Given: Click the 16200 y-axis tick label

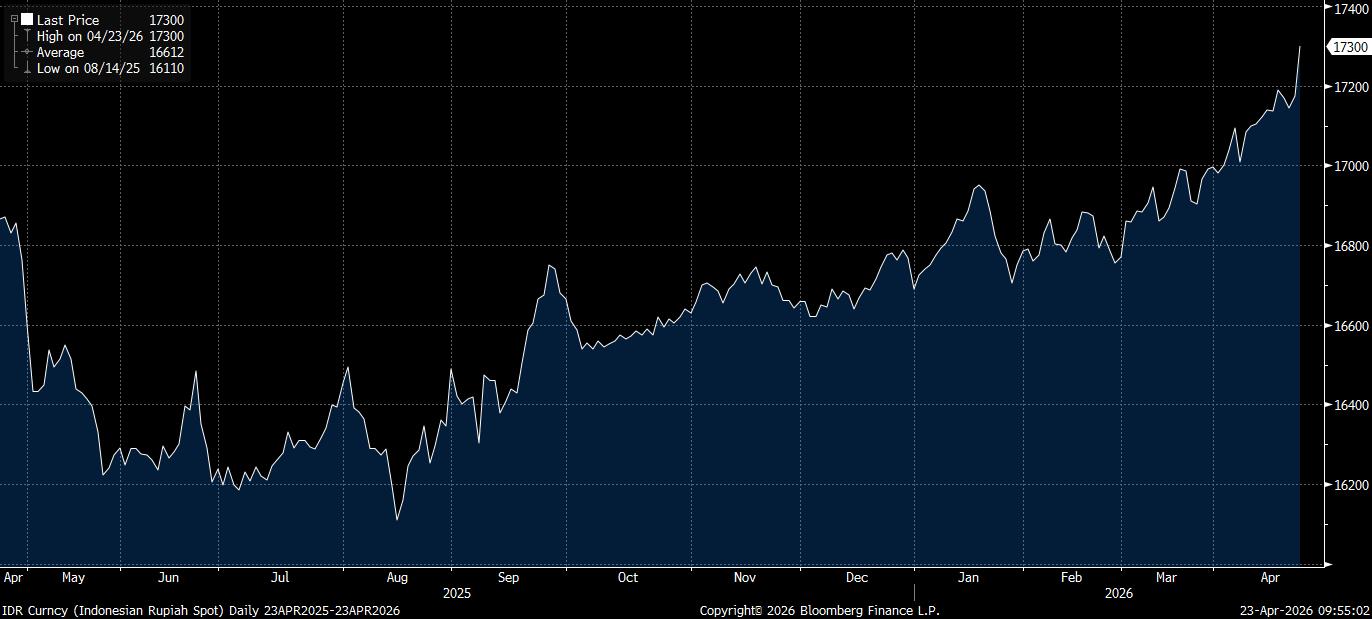Looking at the screenshot, I should pyautogui.click(x=1345, y=485).
